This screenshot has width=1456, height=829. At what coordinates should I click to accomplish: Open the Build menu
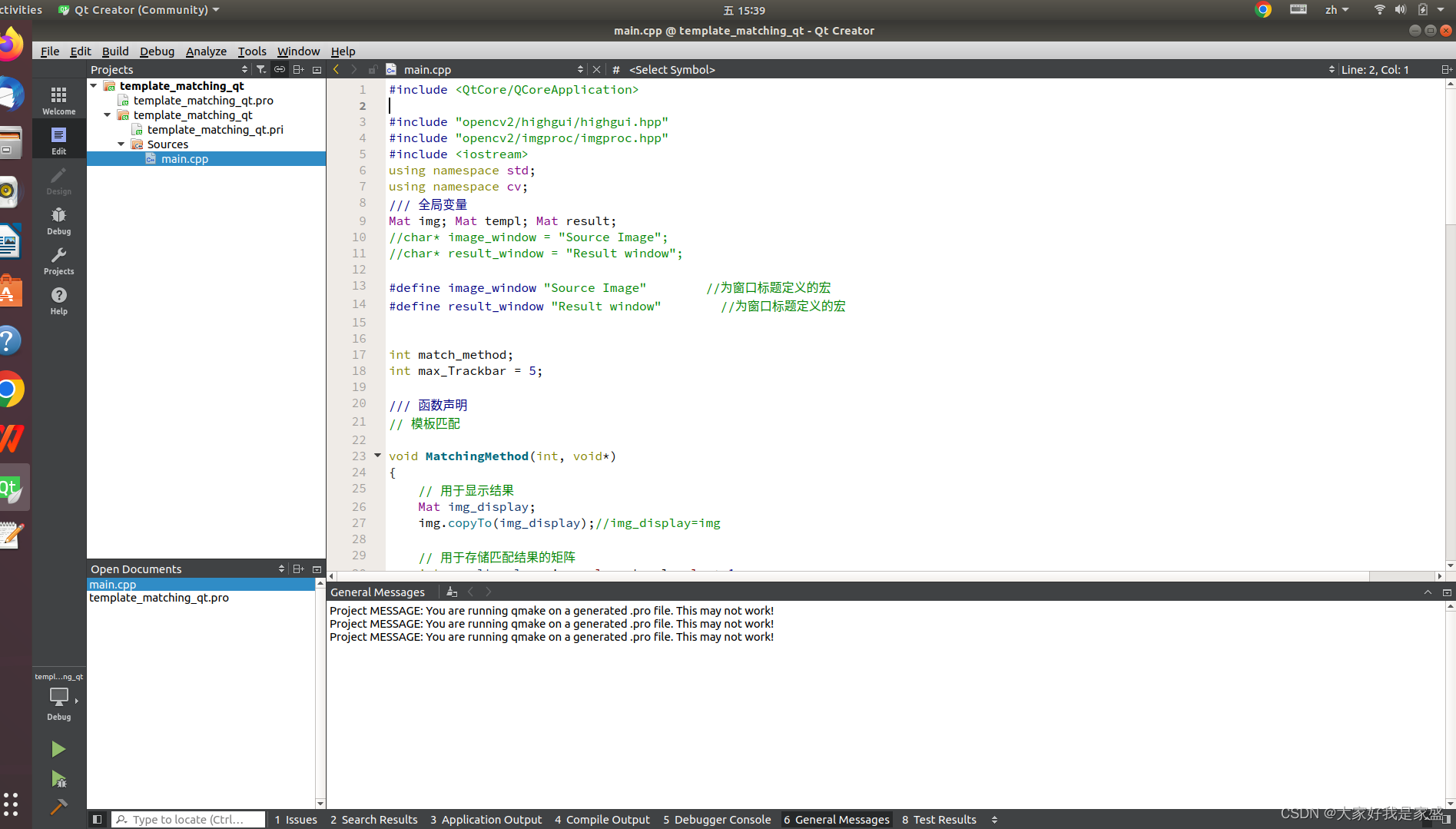(115, 51)
